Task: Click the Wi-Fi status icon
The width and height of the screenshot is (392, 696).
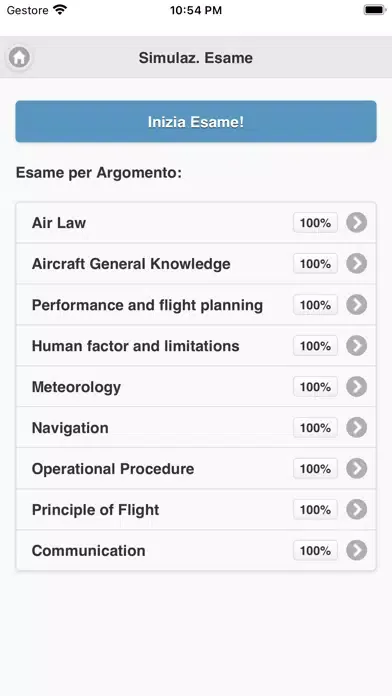Action: (59, 10)
